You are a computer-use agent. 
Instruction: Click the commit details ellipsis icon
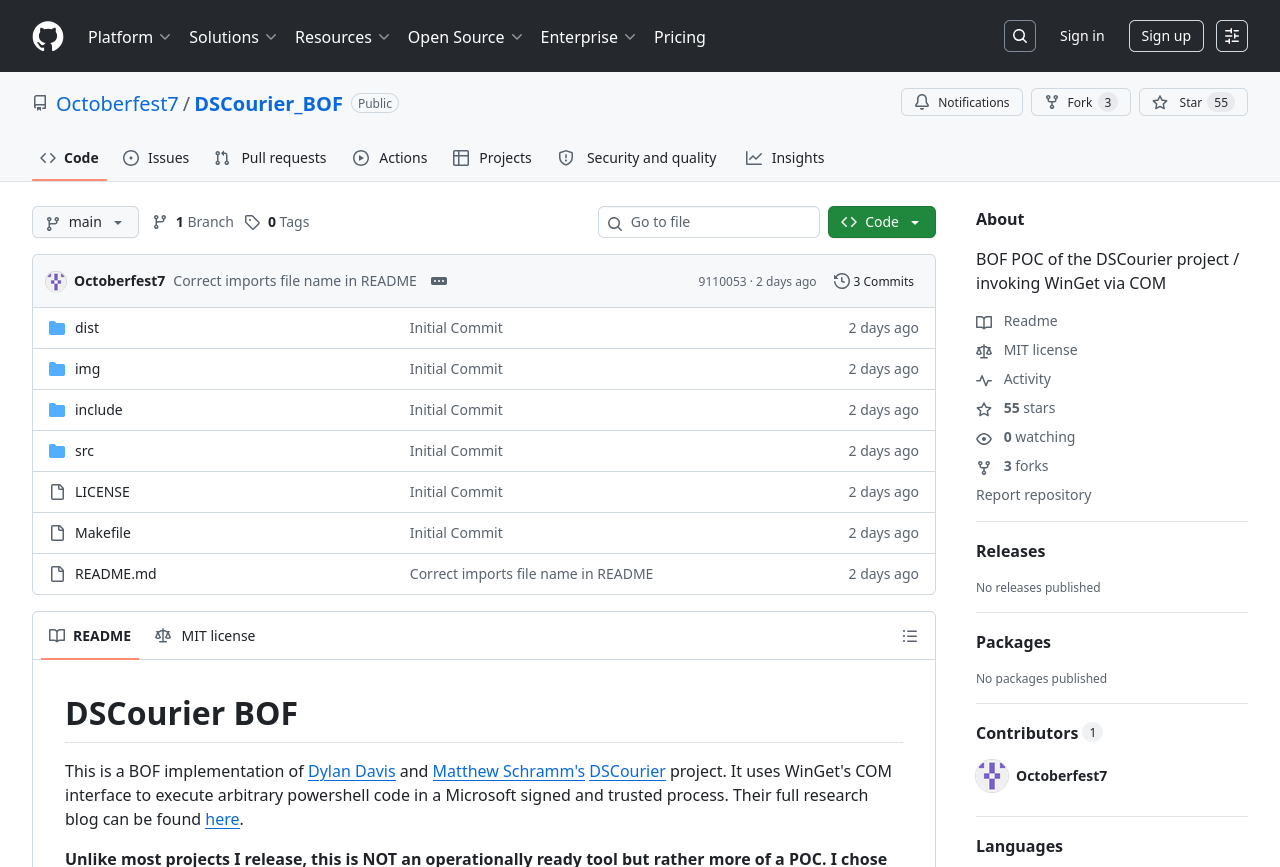[439, 281]
